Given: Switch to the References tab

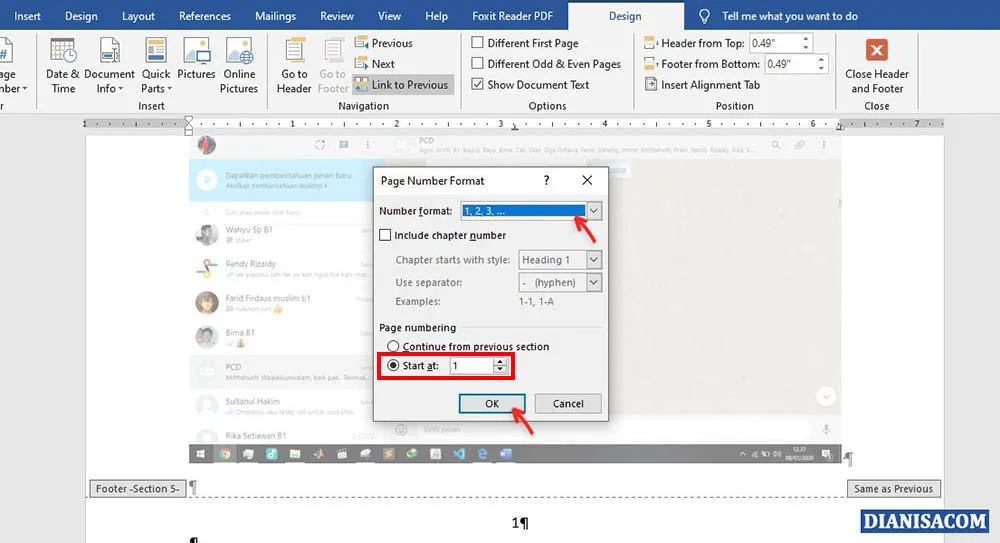Looking at the screenshot, I should pyautogui.click(x=204, y=16).
